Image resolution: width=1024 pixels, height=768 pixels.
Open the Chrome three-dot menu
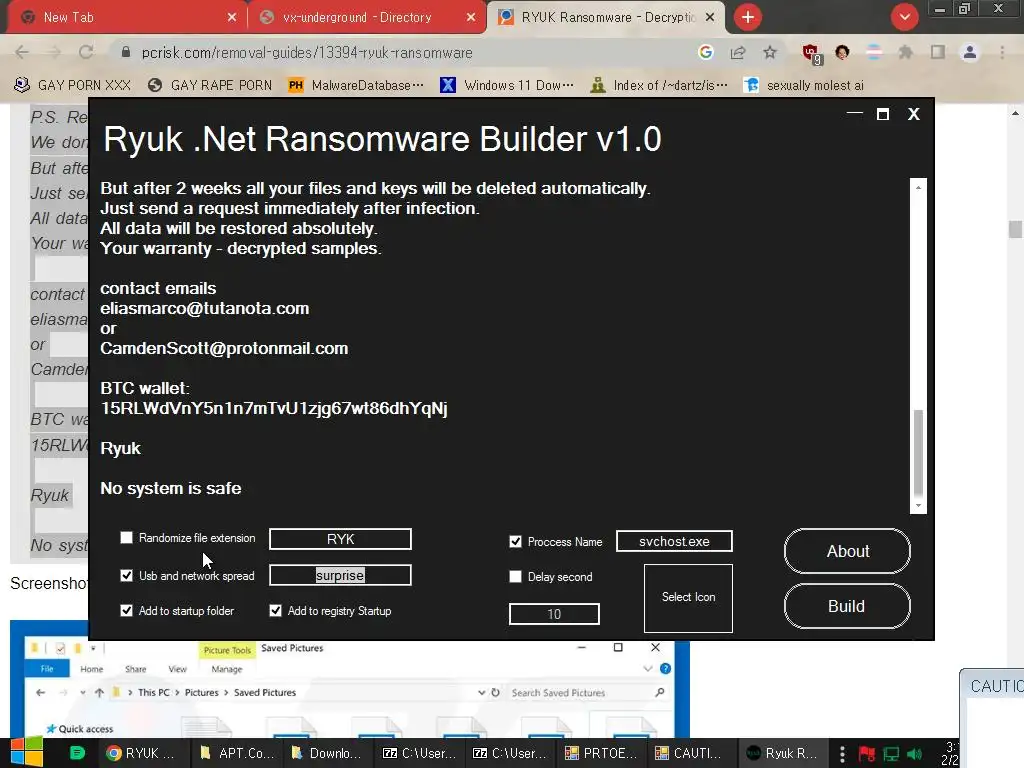pyautogui.click(x=1002, y=52)
